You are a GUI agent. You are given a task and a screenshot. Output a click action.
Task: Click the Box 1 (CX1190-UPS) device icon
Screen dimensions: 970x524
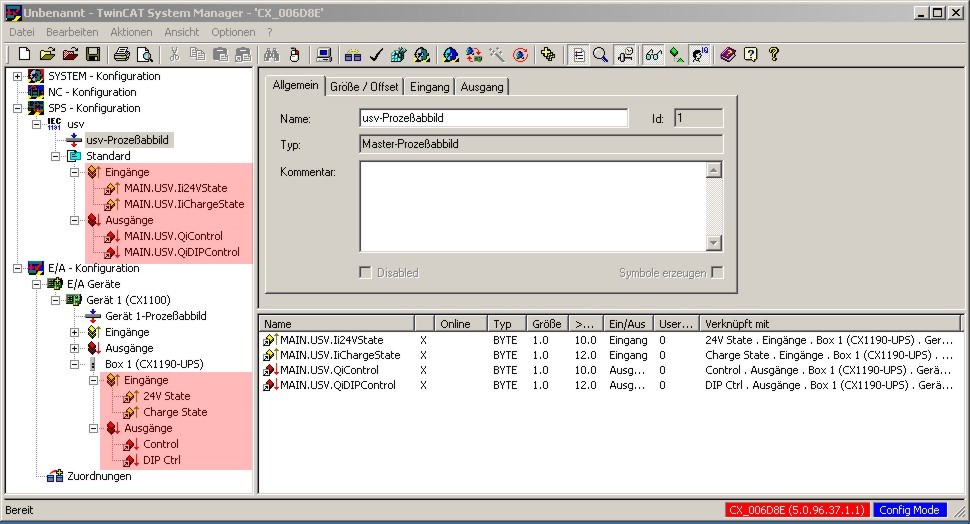pos(93,364)
